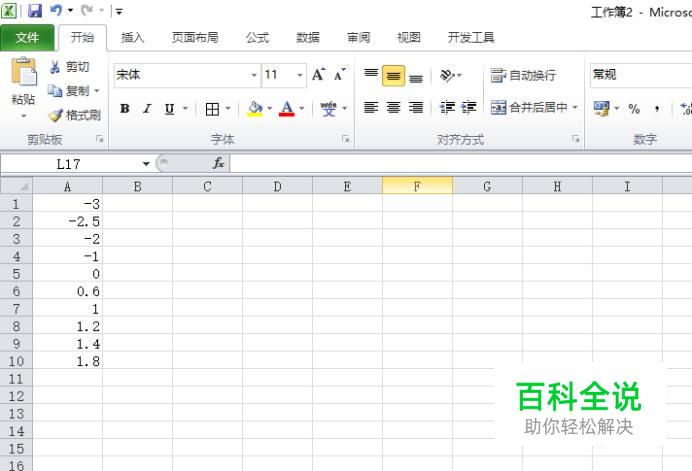Expand the borders dropdown arrow
692x471 pixels.
(x=228, y=109)
